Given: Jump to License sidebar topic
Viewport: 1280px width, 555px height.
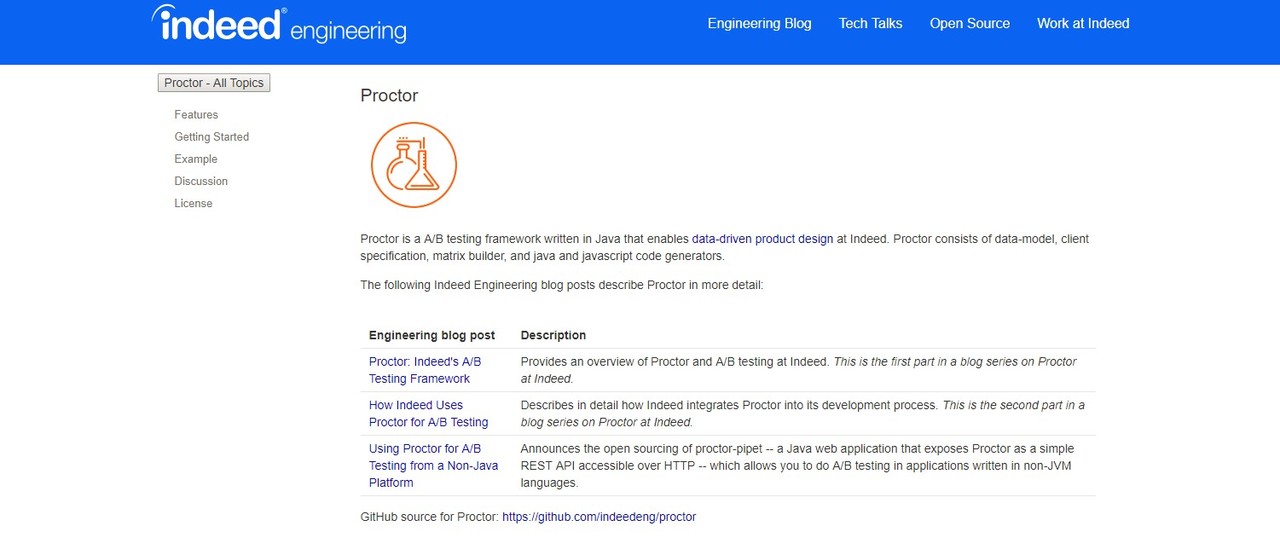Looking at the screenshot, I should point(193,203).
